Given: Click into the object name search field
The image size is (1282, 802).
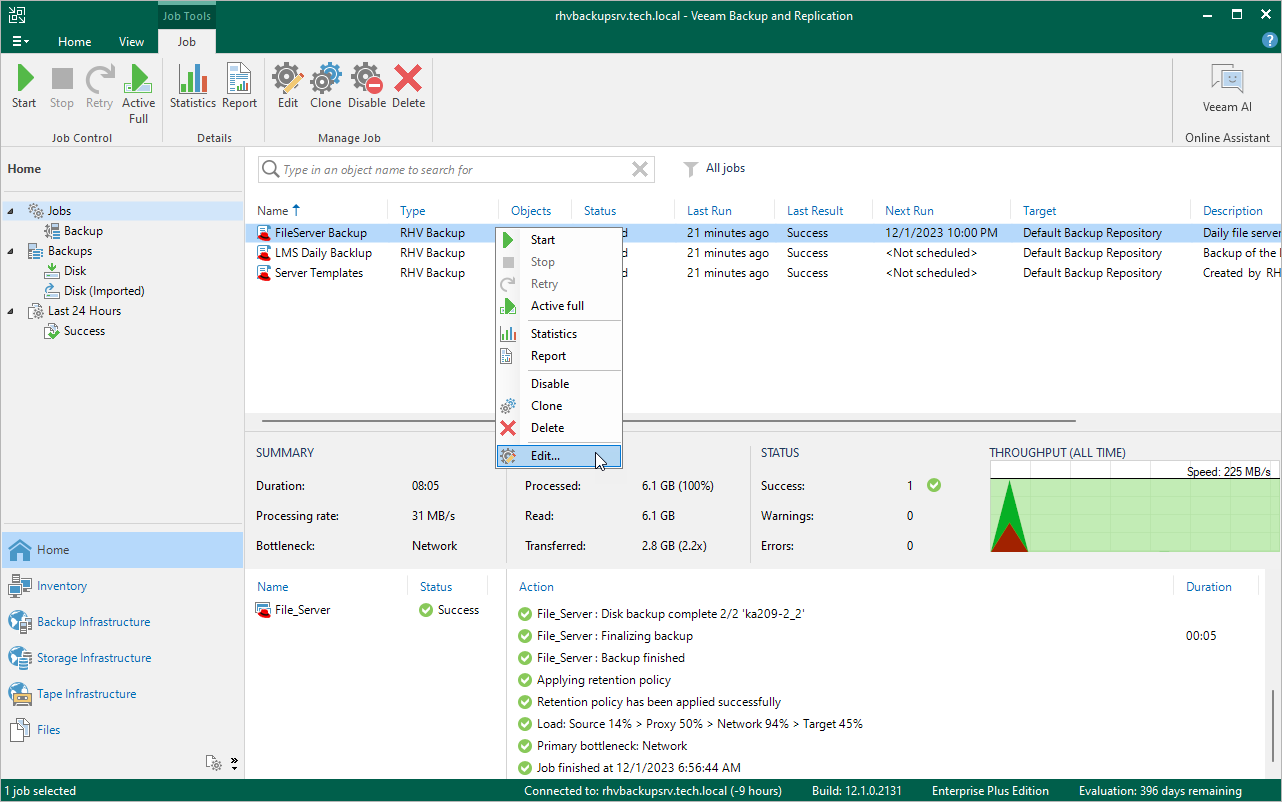Looking at the screenshot, I should (x=455, y=170).
